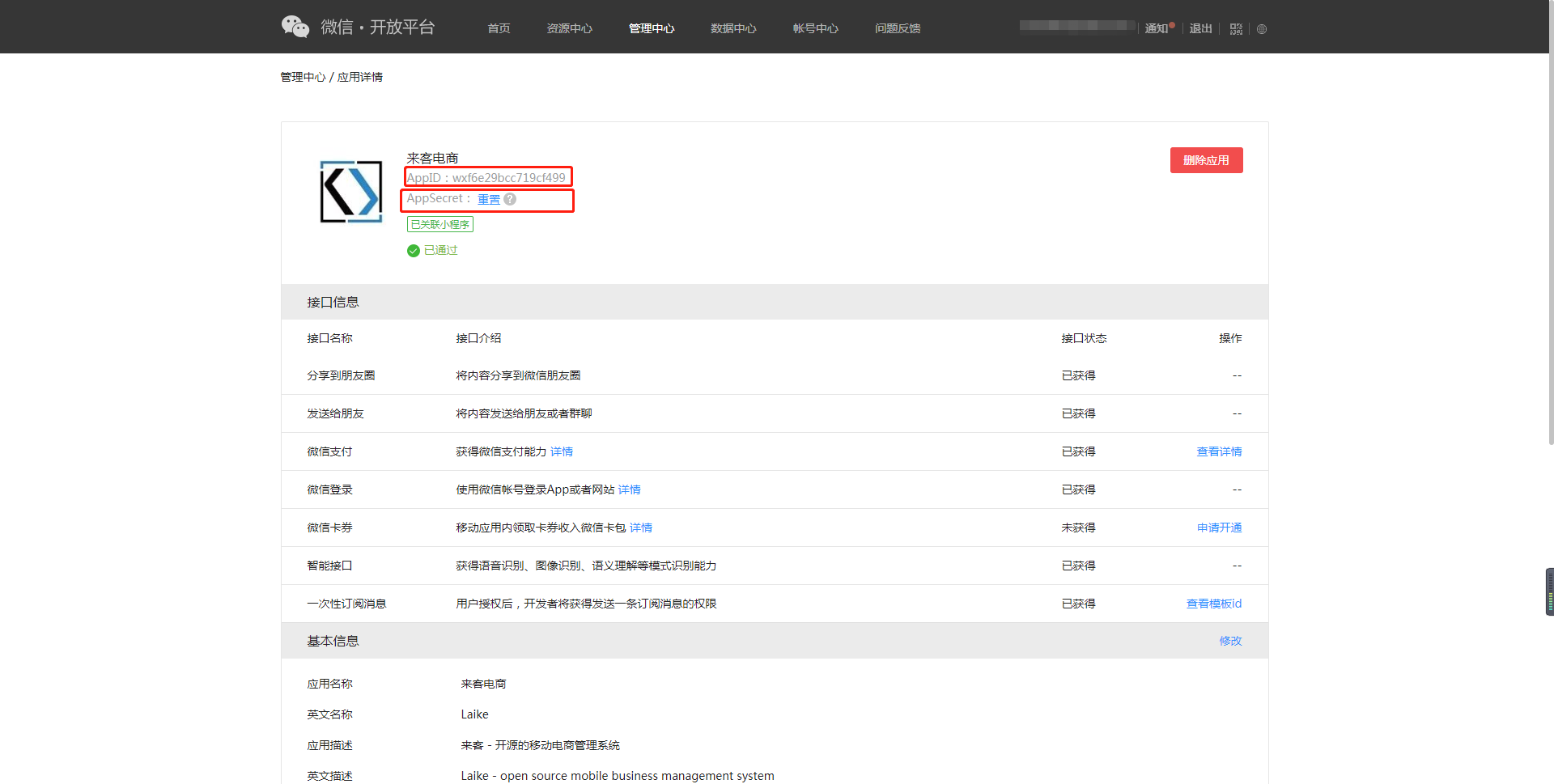Viewport: 1554px width, 784px height.
Task: Click the 来客电商 app logo thumbnail
Action: click(351, 192)
